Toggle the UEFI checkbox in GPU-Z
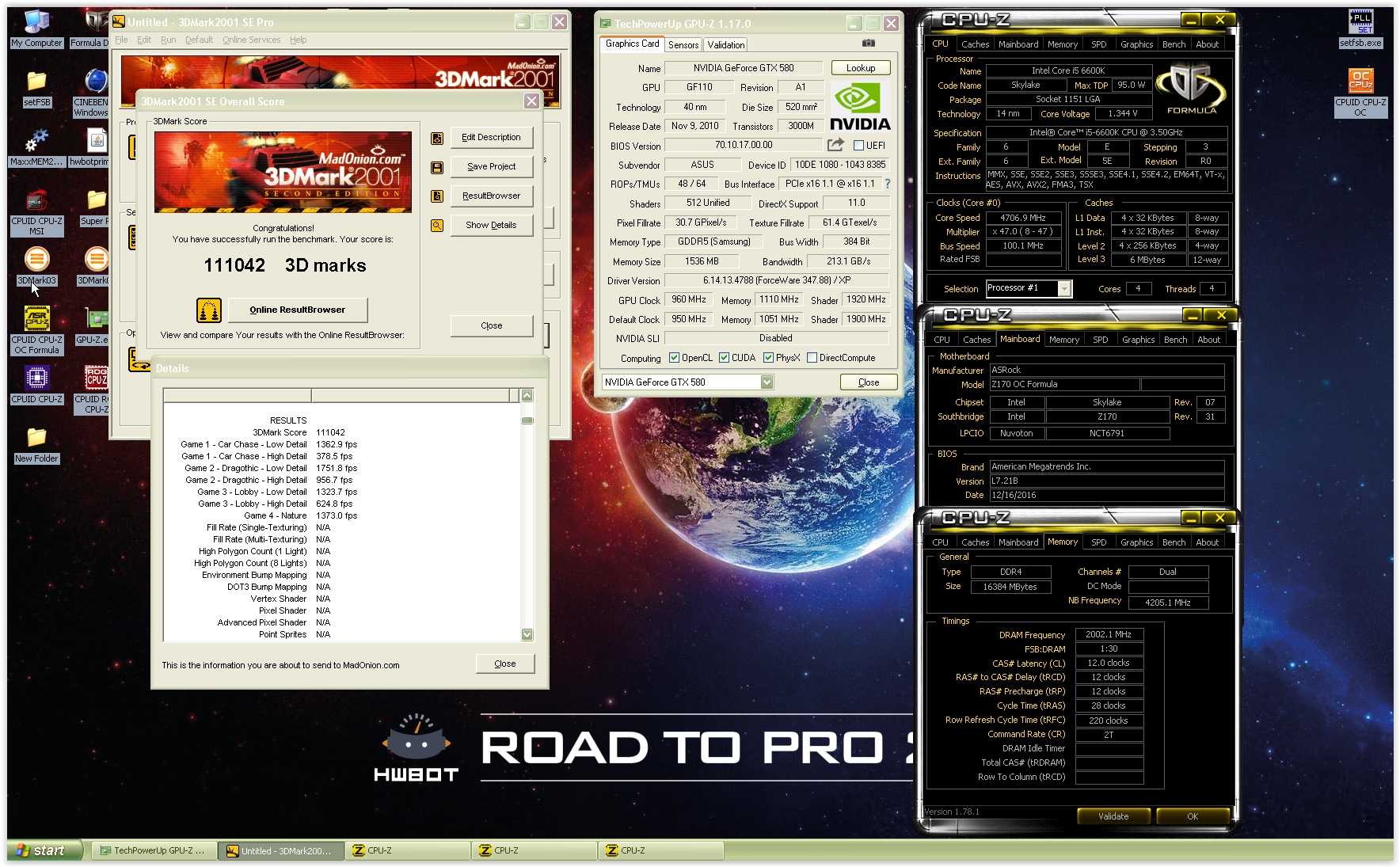Screen dimensions: 1400x867 click(x=858, y=146)
